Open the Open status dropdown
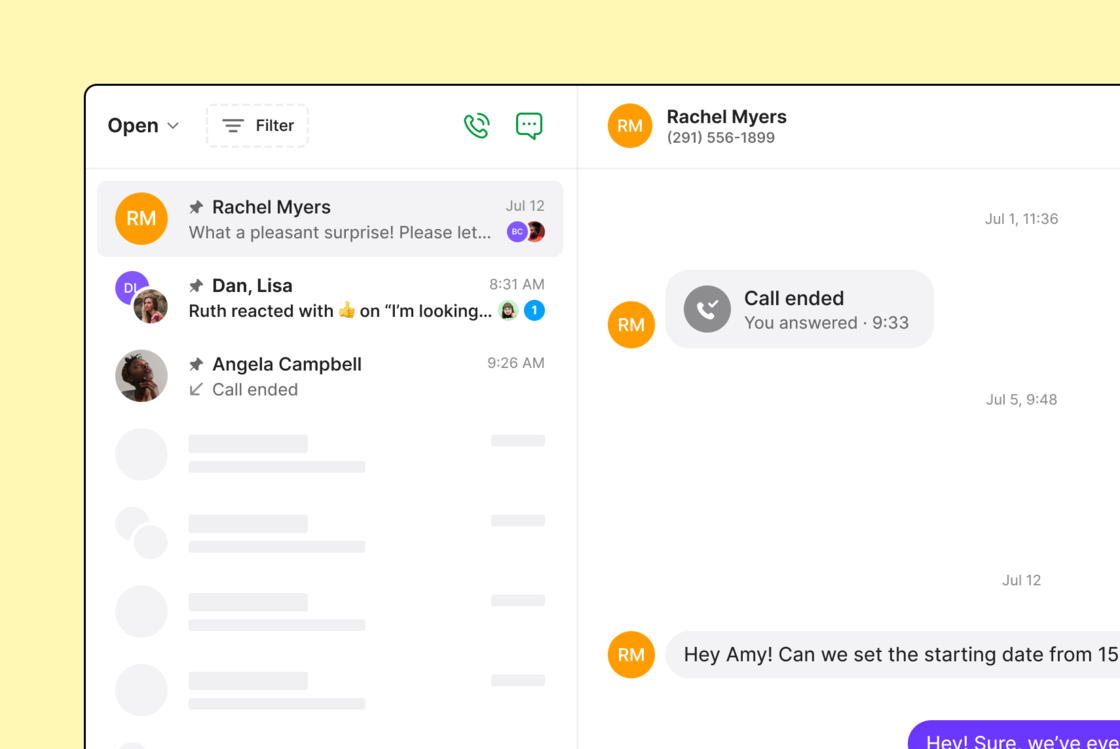1120x749 pixels. click(143, 126)
